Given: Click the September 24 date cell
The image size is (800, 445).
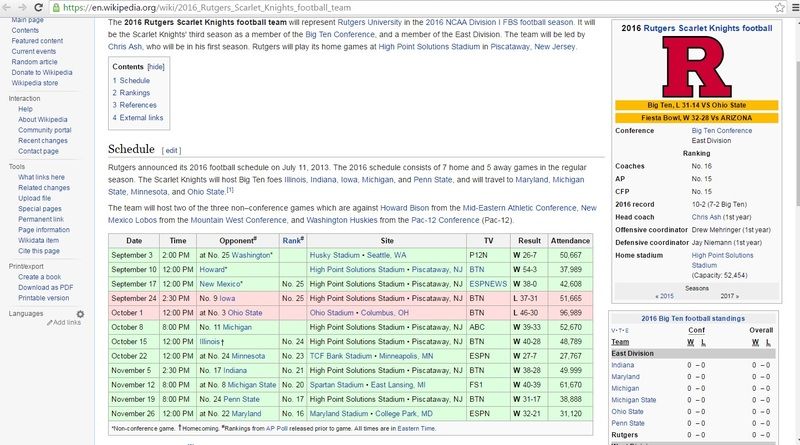Looking at the screenshot, I should tap(134, 299).
